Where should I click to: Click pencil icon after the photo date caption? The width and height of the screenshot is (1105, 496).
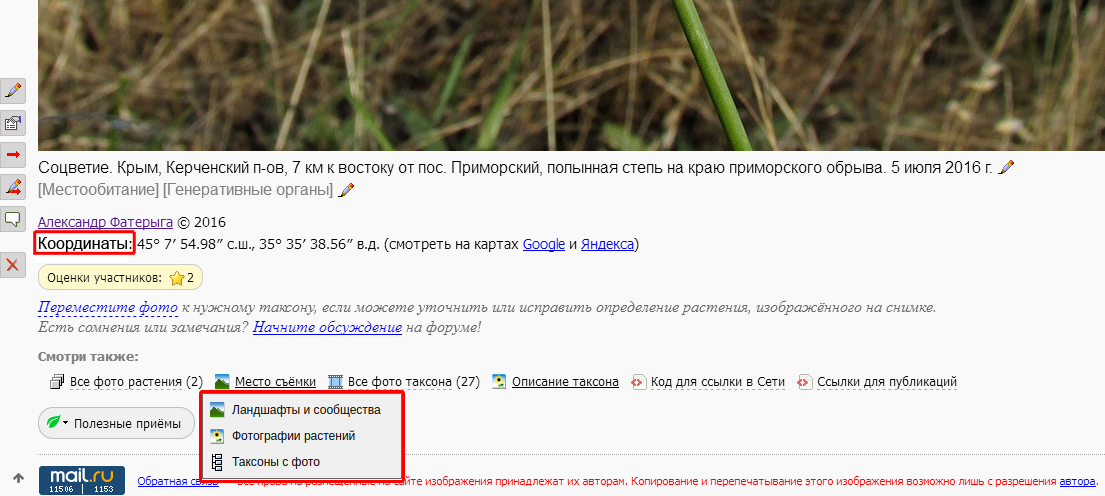1007,167
